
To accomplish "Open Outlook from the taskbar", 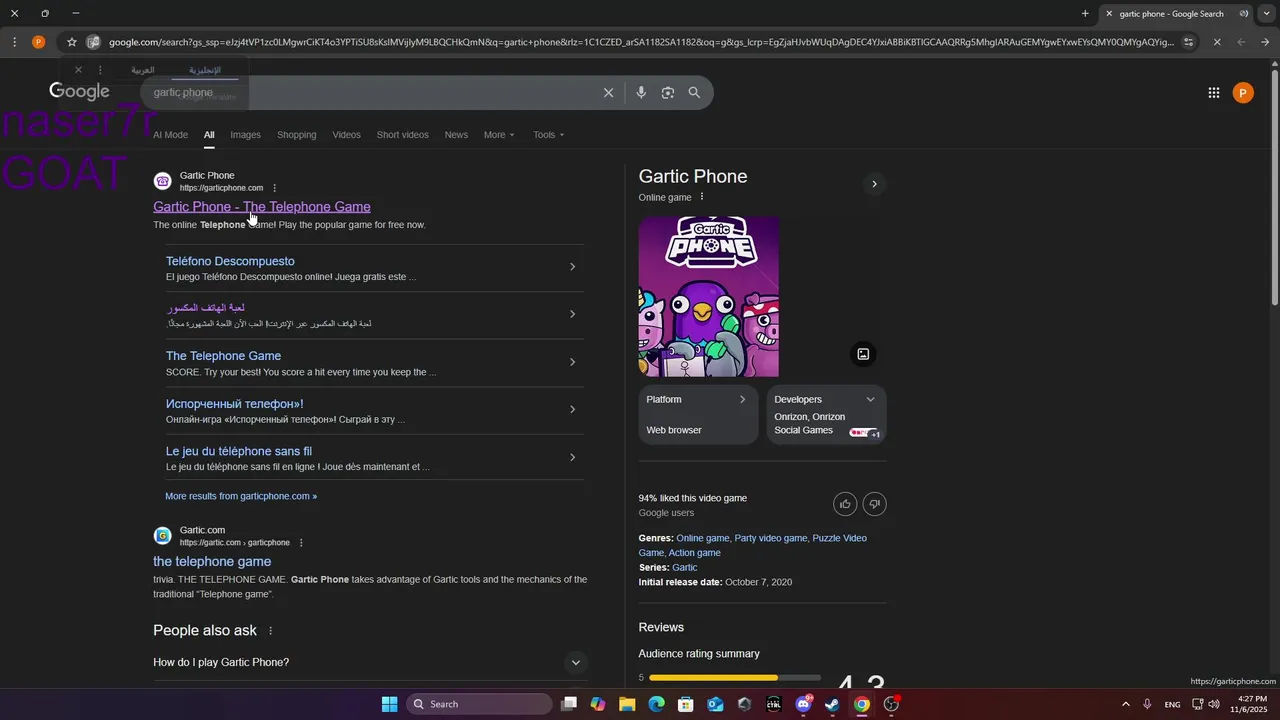I will tap(715, 704).
